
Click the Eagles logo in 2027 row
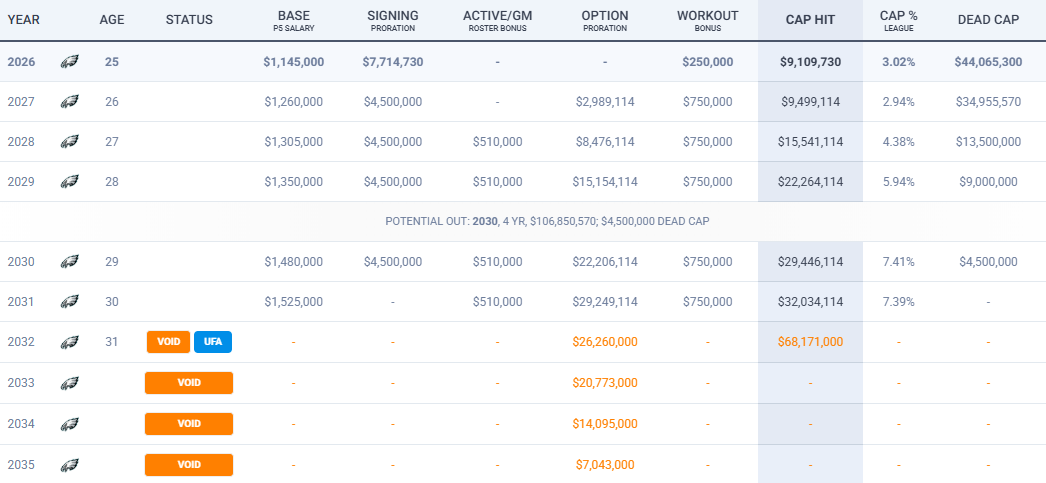(69, 102)
